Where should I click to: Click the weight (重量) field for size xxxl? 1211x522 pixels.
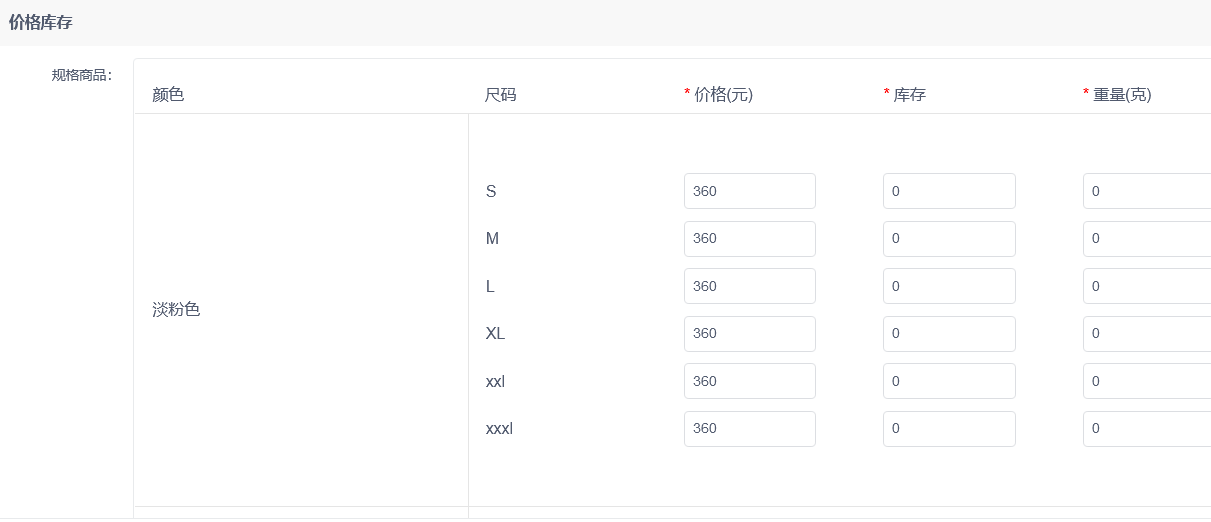click(1146, 429)
